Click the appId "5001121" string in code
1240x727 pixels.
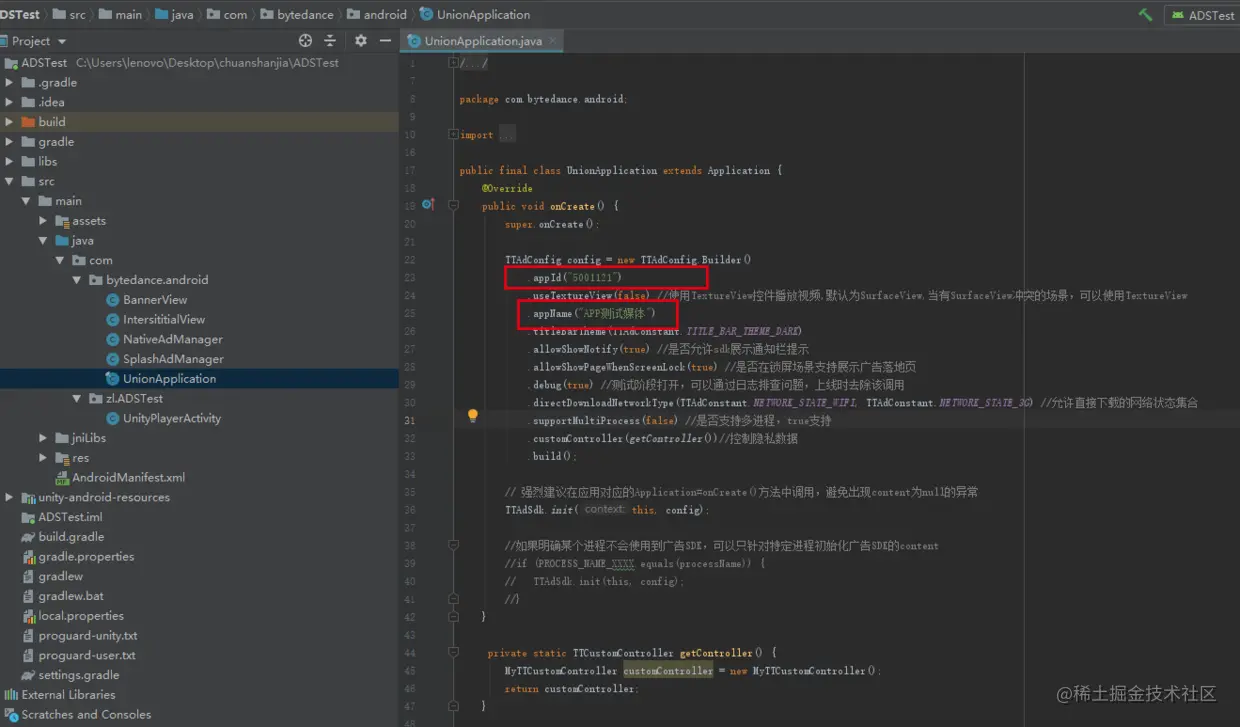[x=596, y=277]
